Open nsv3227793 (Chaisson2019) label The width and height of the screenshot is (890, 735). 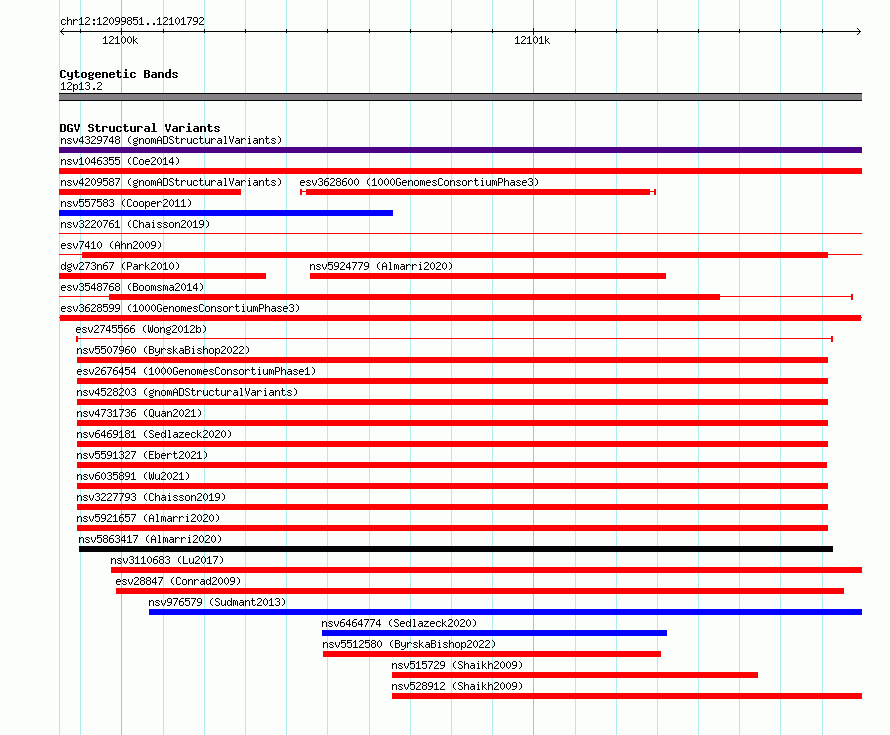pos(151,497)
